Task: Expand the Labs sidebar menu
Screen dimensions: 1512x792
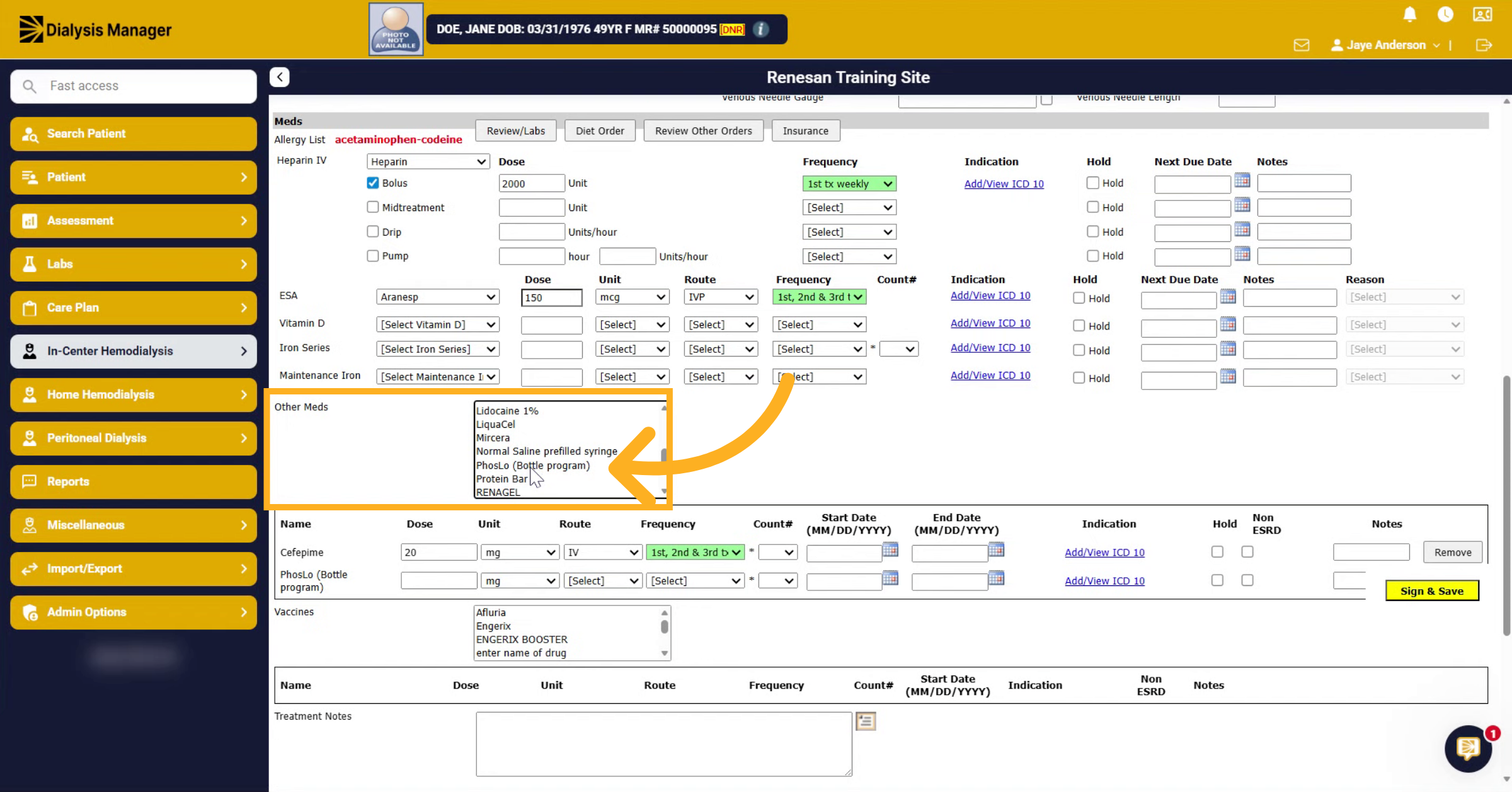Action: pos(134,264)
